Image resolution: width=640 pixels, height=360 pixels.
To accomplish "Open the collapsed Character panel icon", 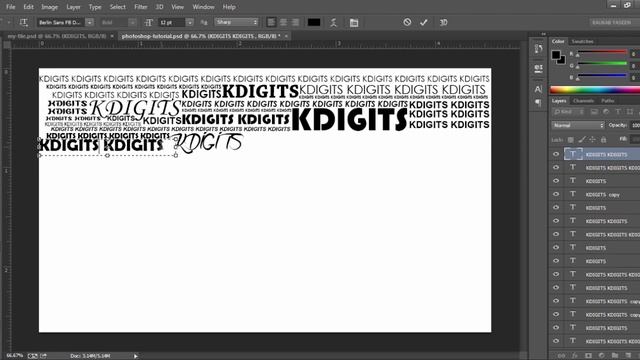I will pos(538,89).
